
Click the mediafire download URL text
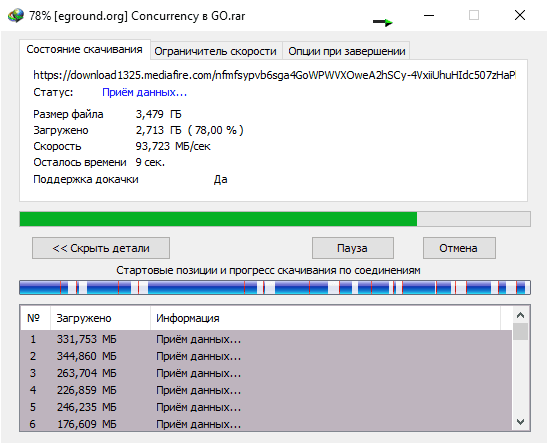pos(274,75)
